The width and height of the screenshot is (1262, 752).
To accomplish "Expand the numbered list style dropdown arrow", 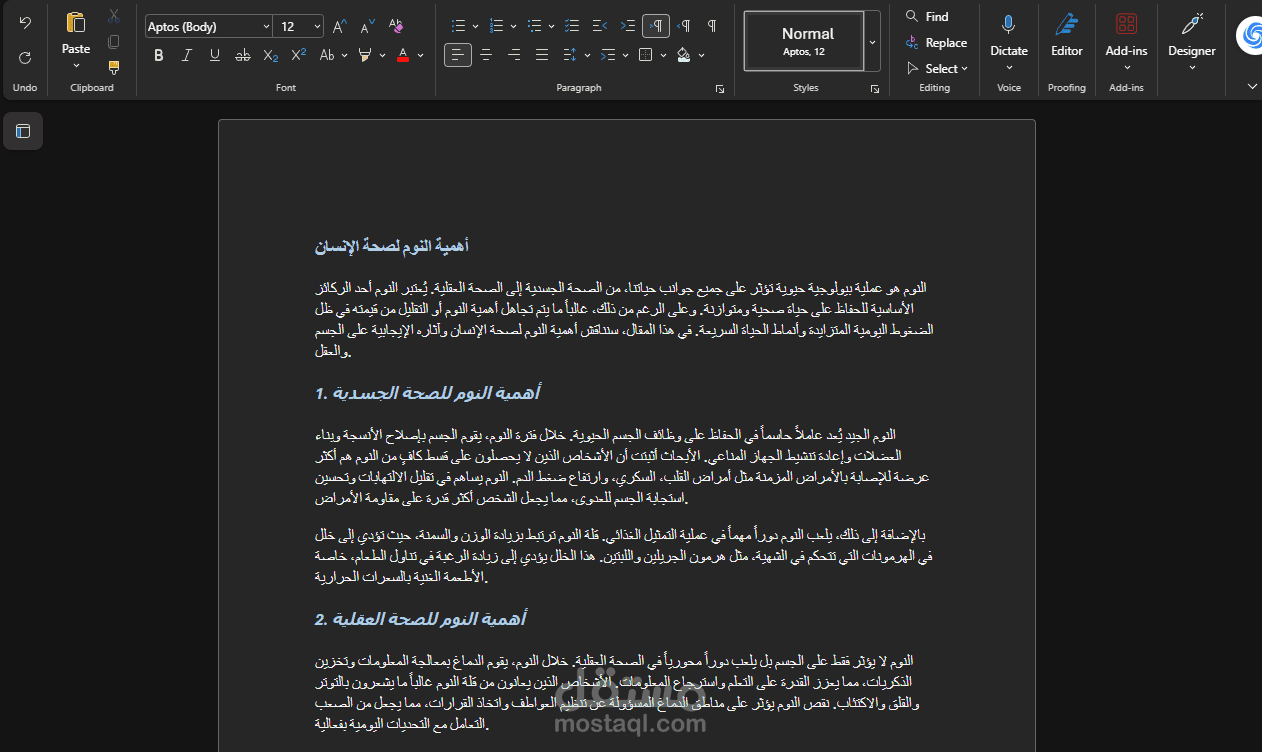I will point(513,26).
